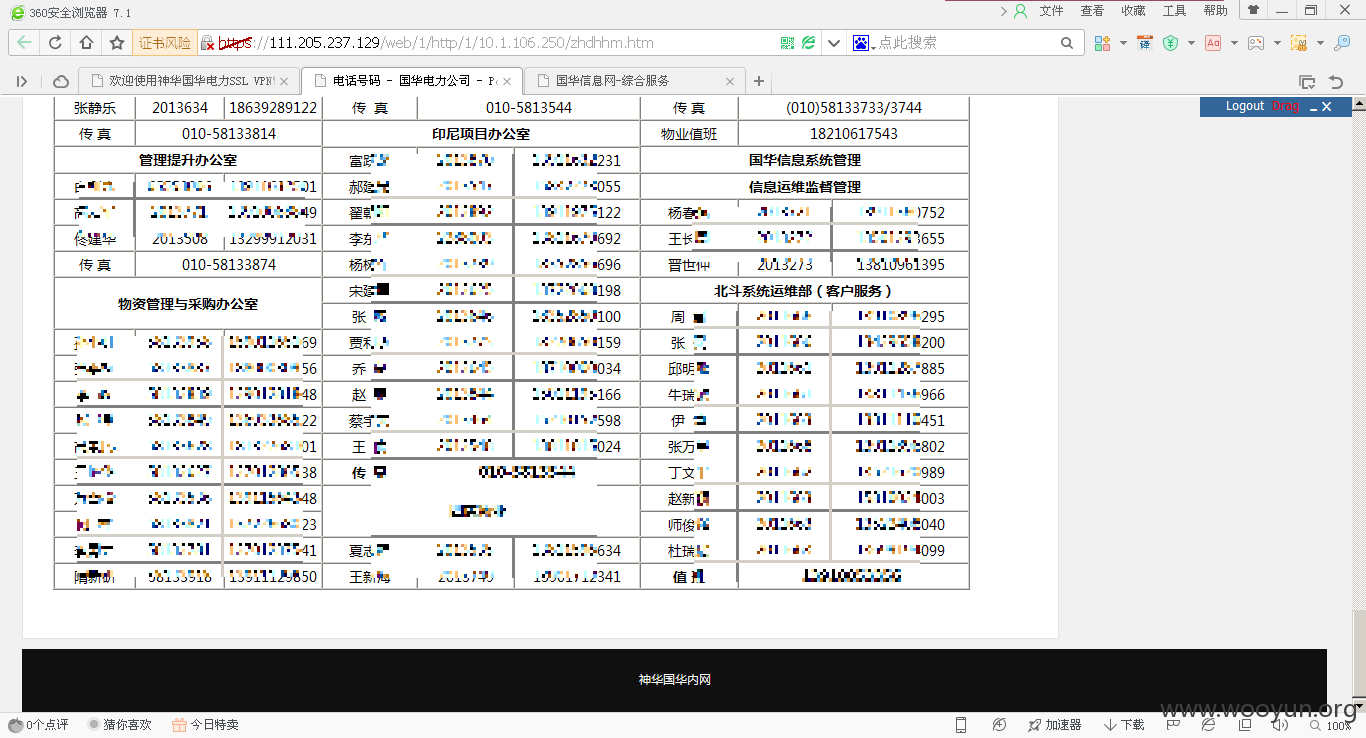Open 今日特卖 in status bar
This screenshot has height=738, width=1366.
205,725
